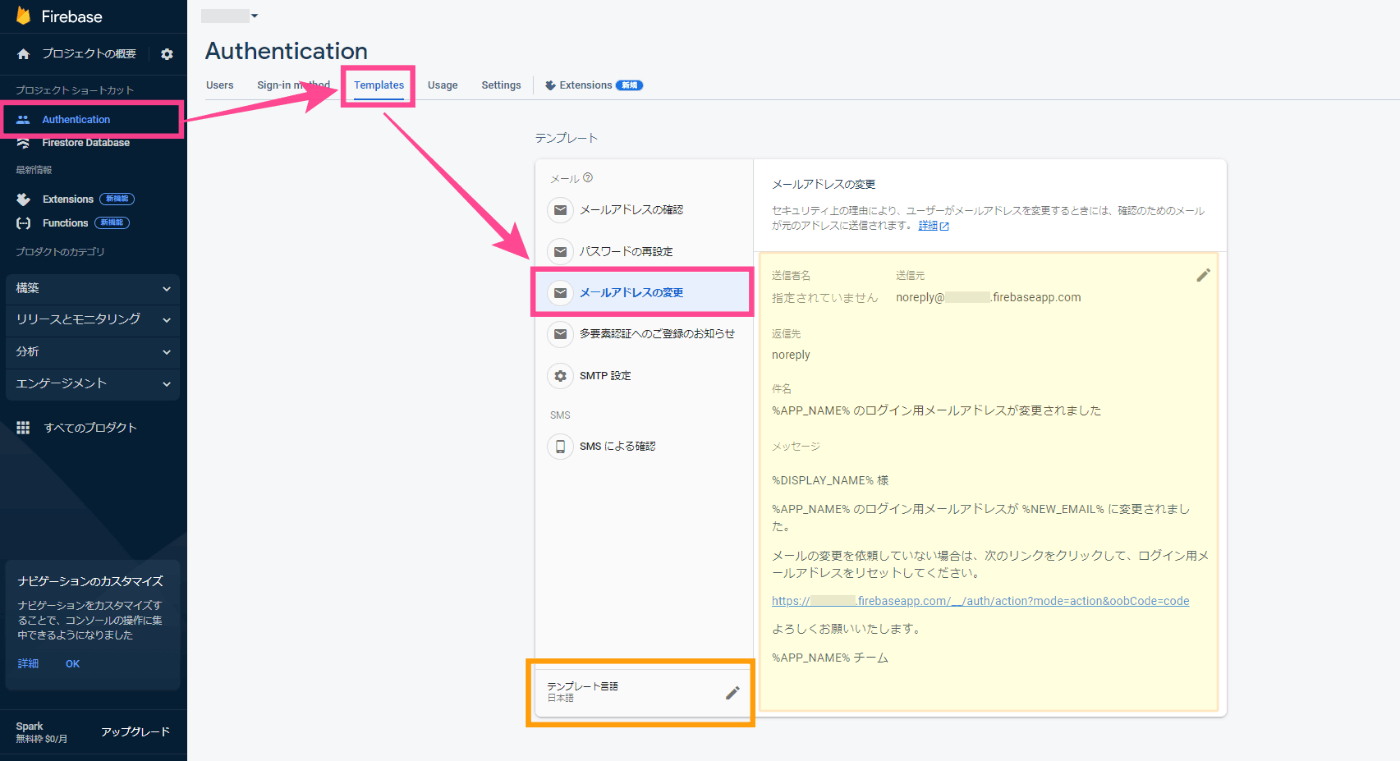Expand the 構築 category
Image resolution: width=1400 pixels, height=761 pixels.
tap(93, 288)
